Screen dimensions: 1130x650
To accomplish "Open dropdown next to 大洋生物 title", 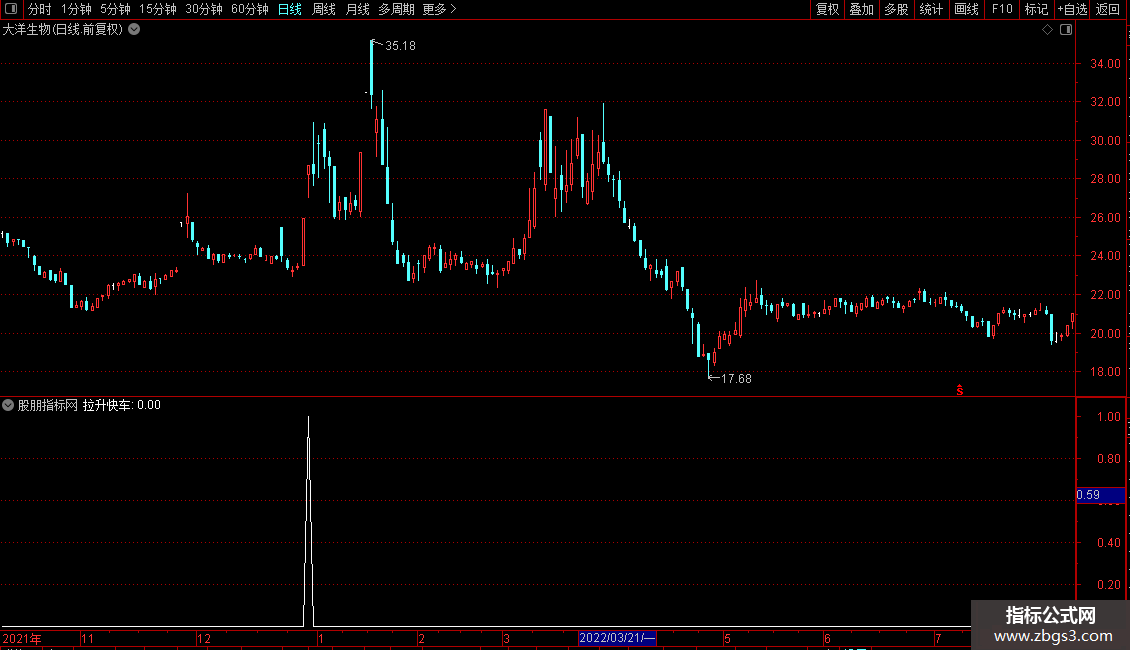I will coord(134,30).
